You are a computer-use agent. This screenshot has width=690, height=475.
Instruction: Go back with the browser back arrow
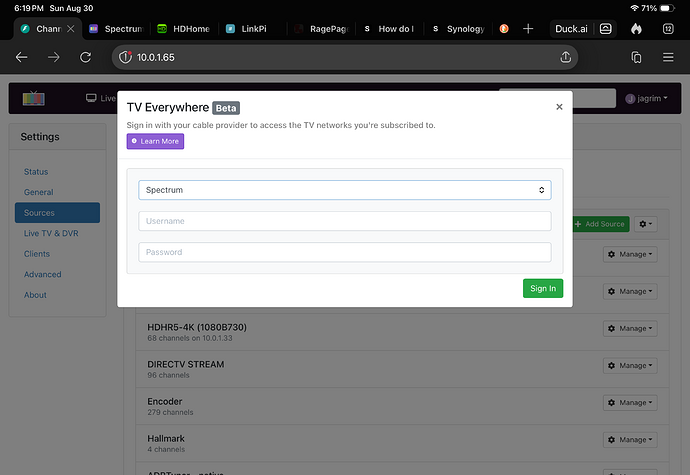pos(21,57)
